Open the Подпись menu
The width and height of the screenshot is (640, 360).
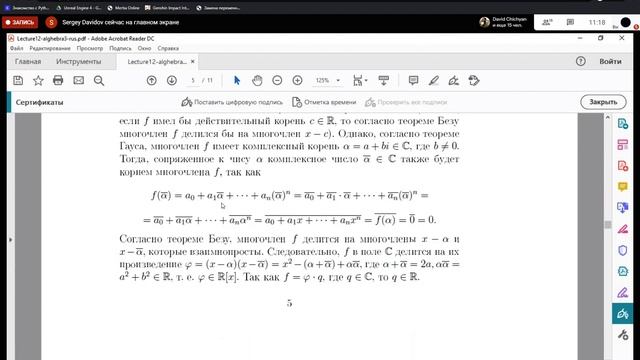(x=120, y=48)
